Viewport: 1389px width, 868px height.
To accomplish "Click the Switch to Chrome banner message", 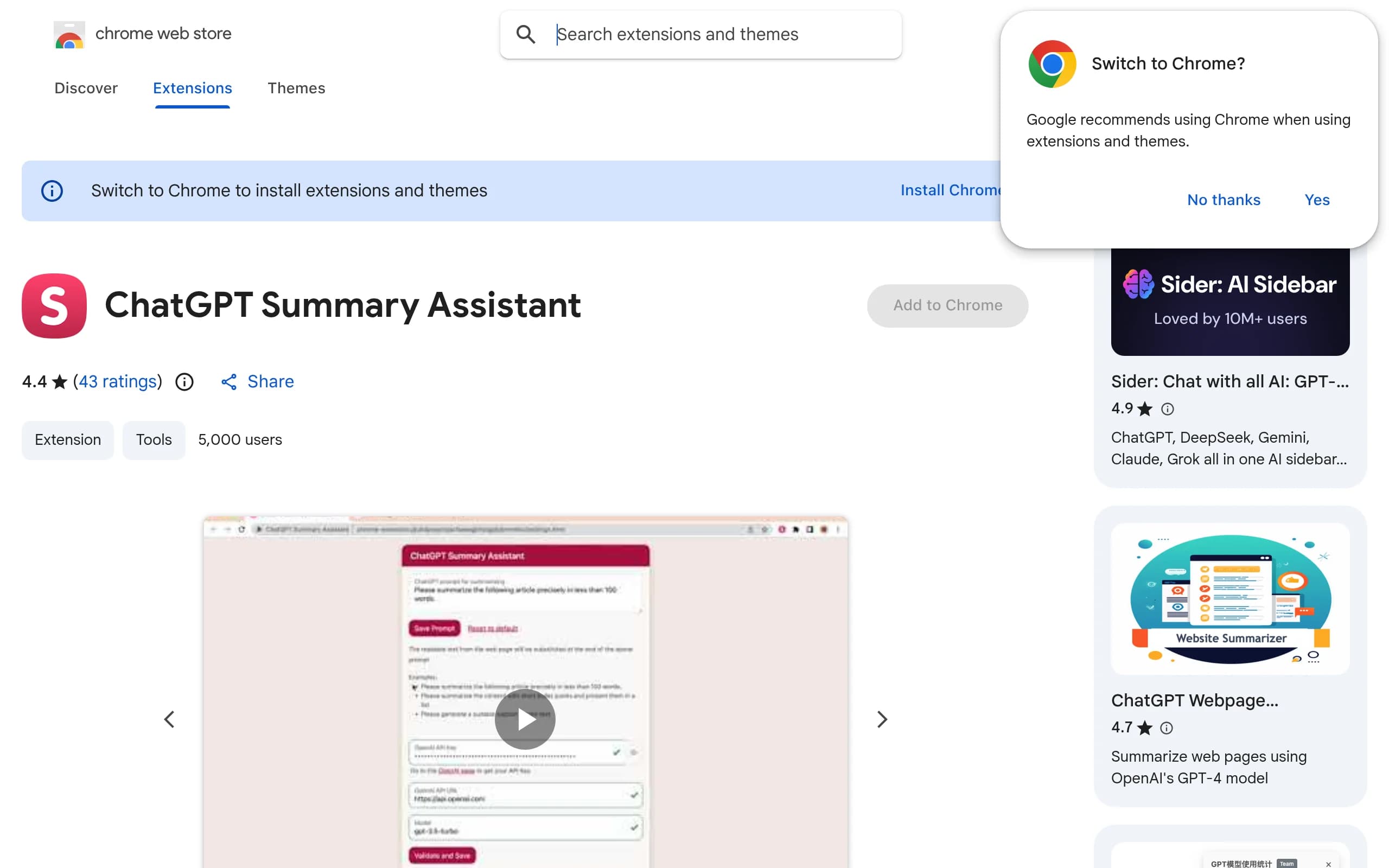I will coord(289,190).
